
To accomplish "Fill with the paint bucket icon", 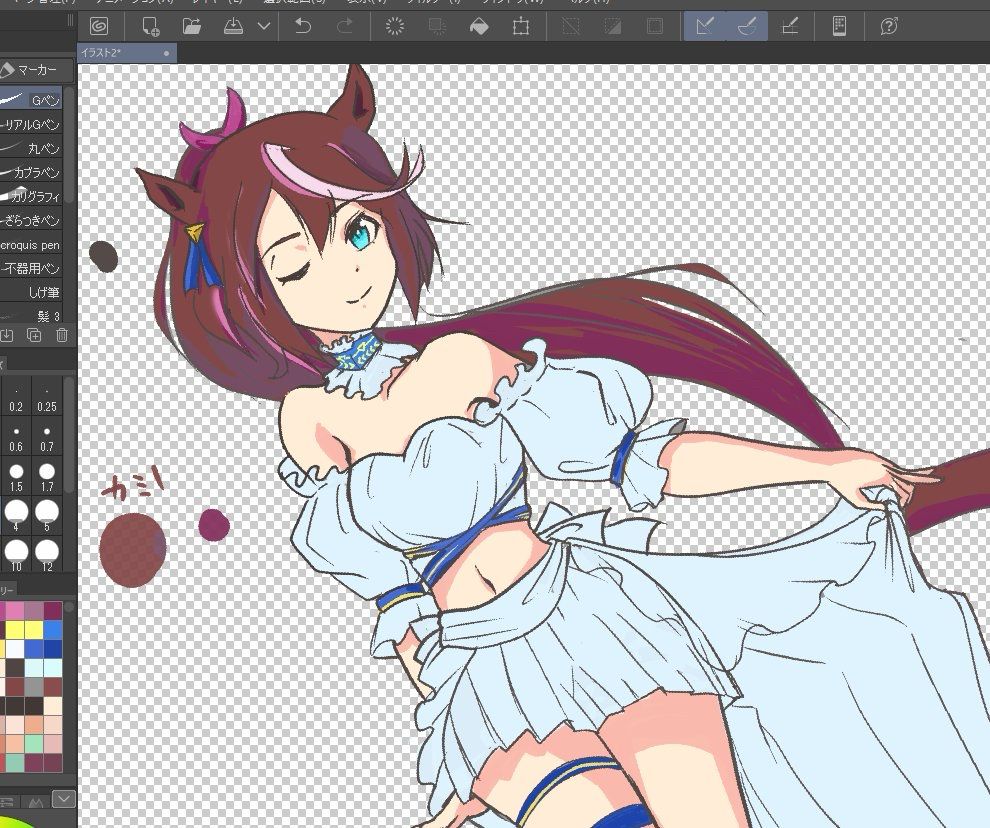I will tap(479, 27).
